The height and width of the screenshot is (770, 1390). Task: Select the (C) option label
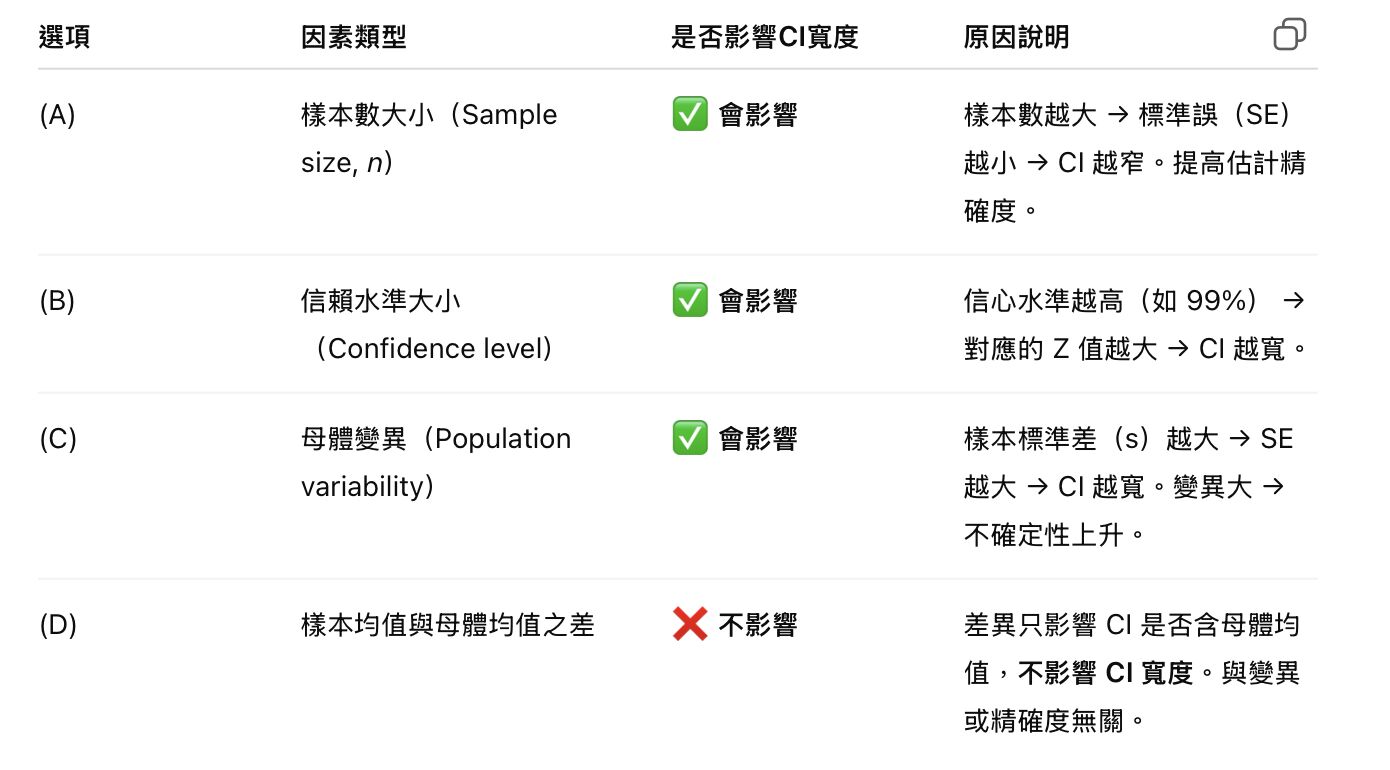tap(57, 438)
